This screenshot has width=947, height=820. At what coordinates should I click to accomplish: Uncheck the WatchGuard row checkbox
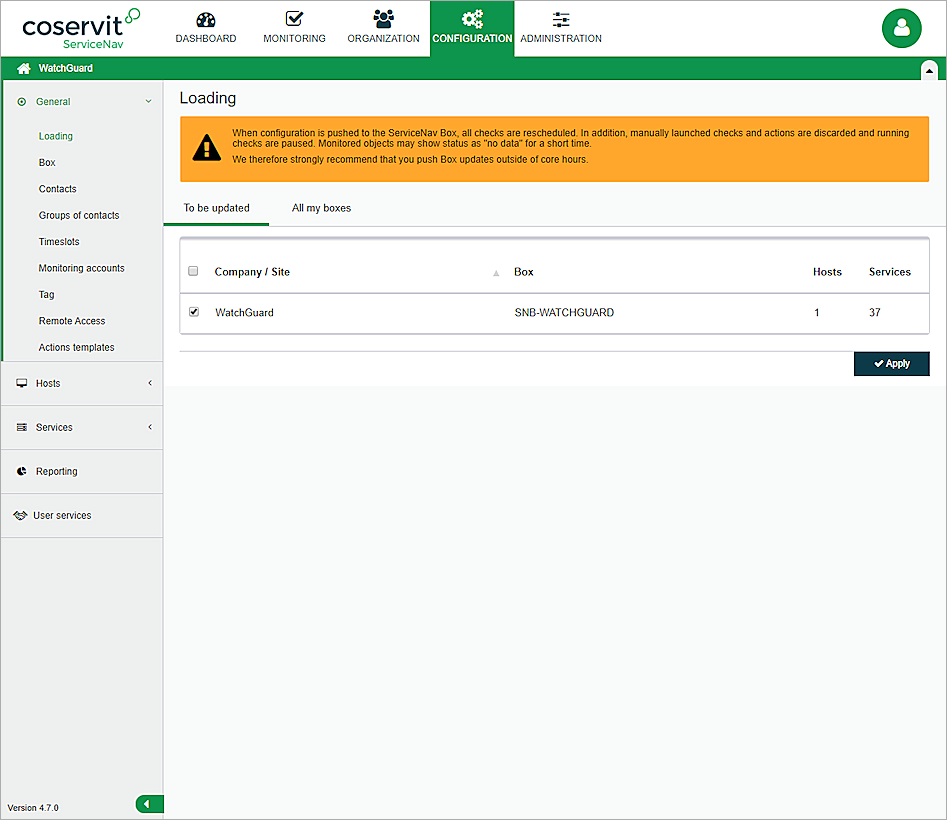pyautogui.click(x=194, y=312)
